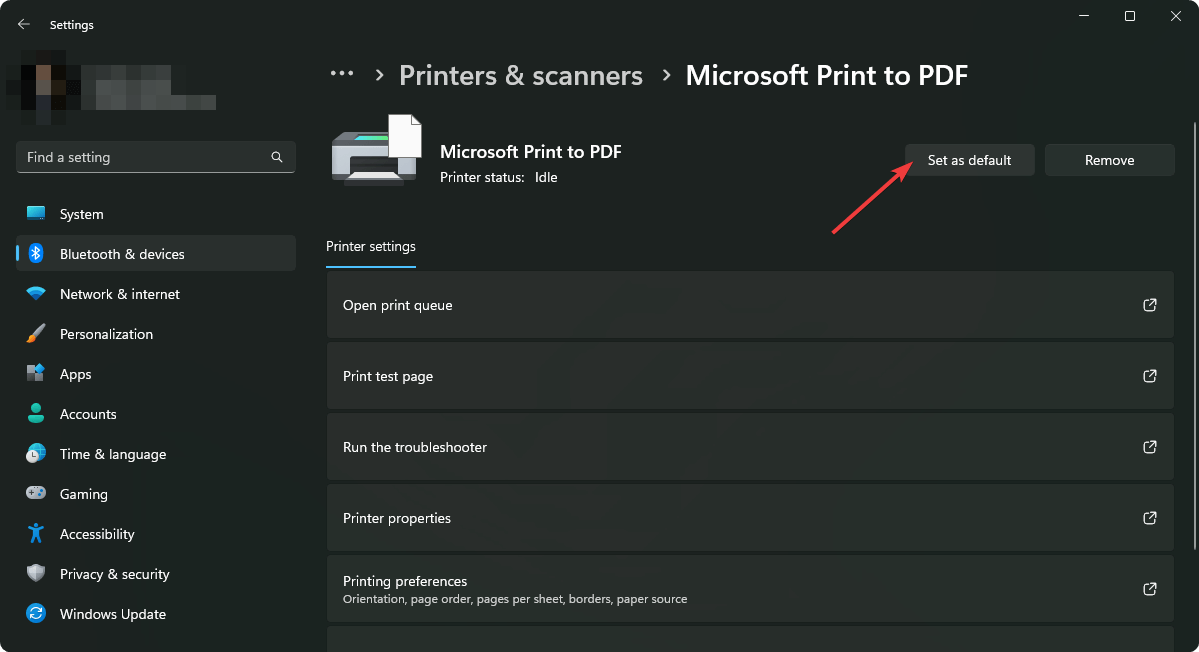
Task: Open Gaming settings category
Action: (x=156, y=494)
